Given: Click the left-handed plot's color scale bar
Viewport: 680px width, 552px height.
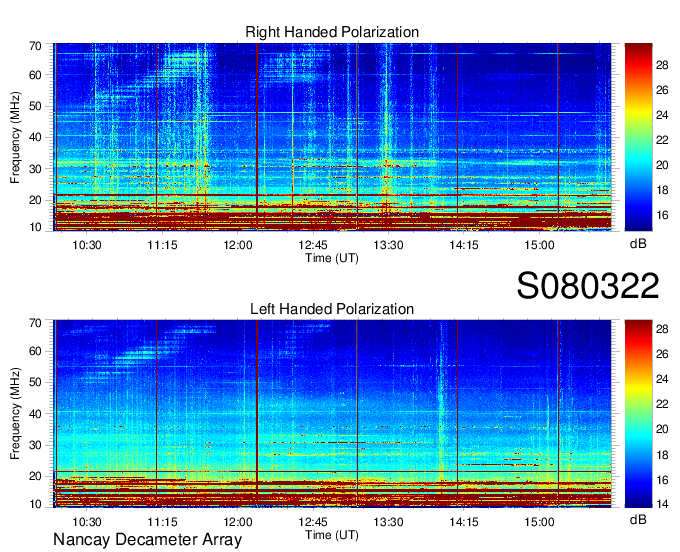Looking at the screenshot, I should pos(638,414).
